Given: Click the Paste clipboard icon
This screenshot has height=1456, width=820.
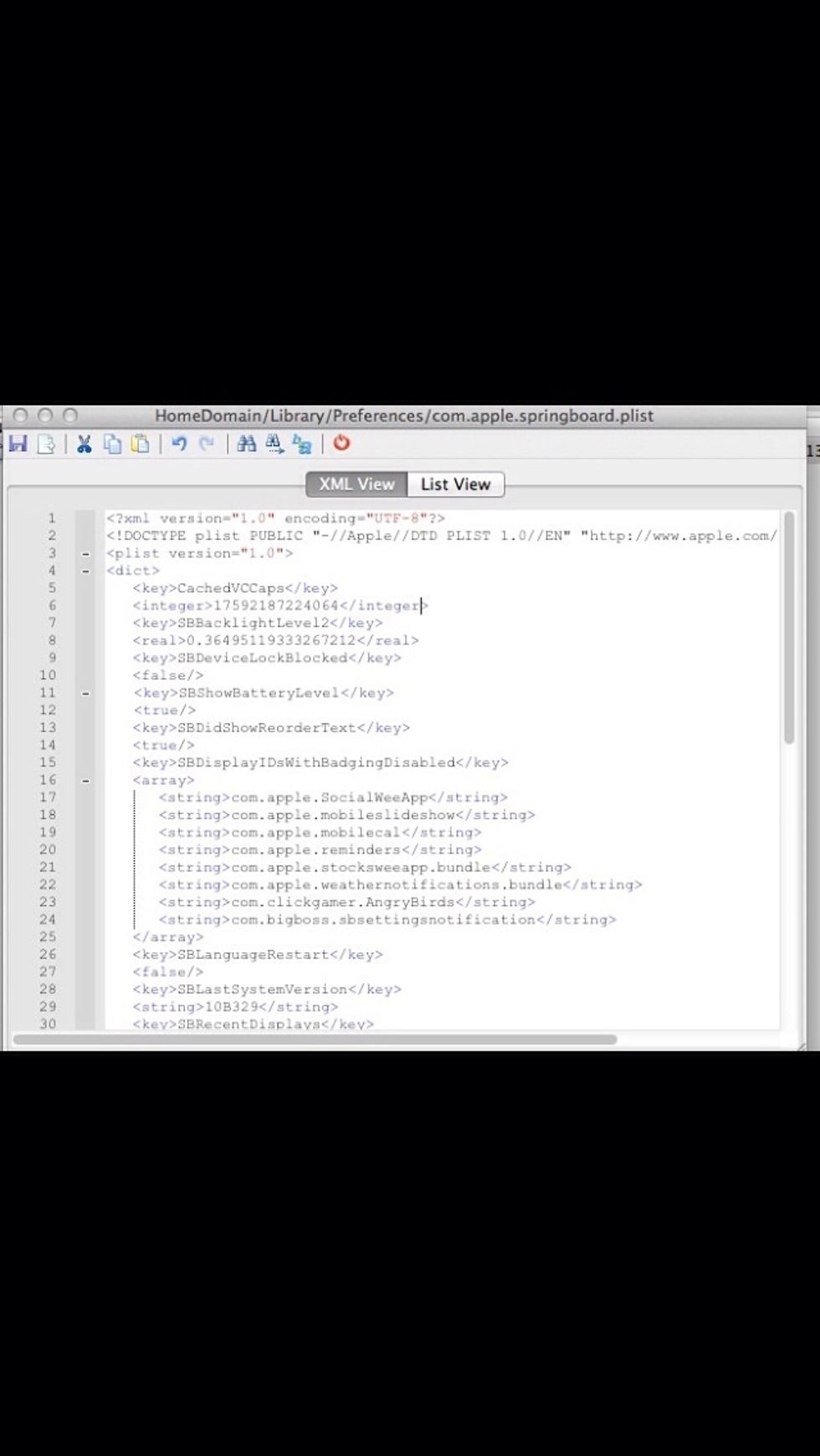Looking at the screenshot, I should pos(141,443).
